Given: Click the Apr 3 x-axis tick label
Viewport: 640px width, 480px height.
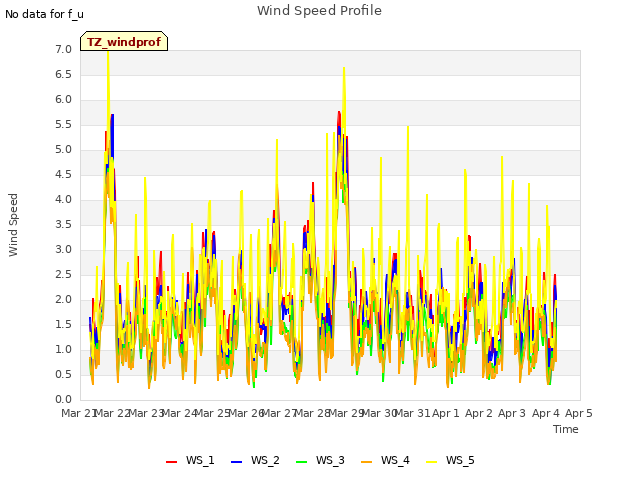Looking at the screenshot, I should [512, 413].
